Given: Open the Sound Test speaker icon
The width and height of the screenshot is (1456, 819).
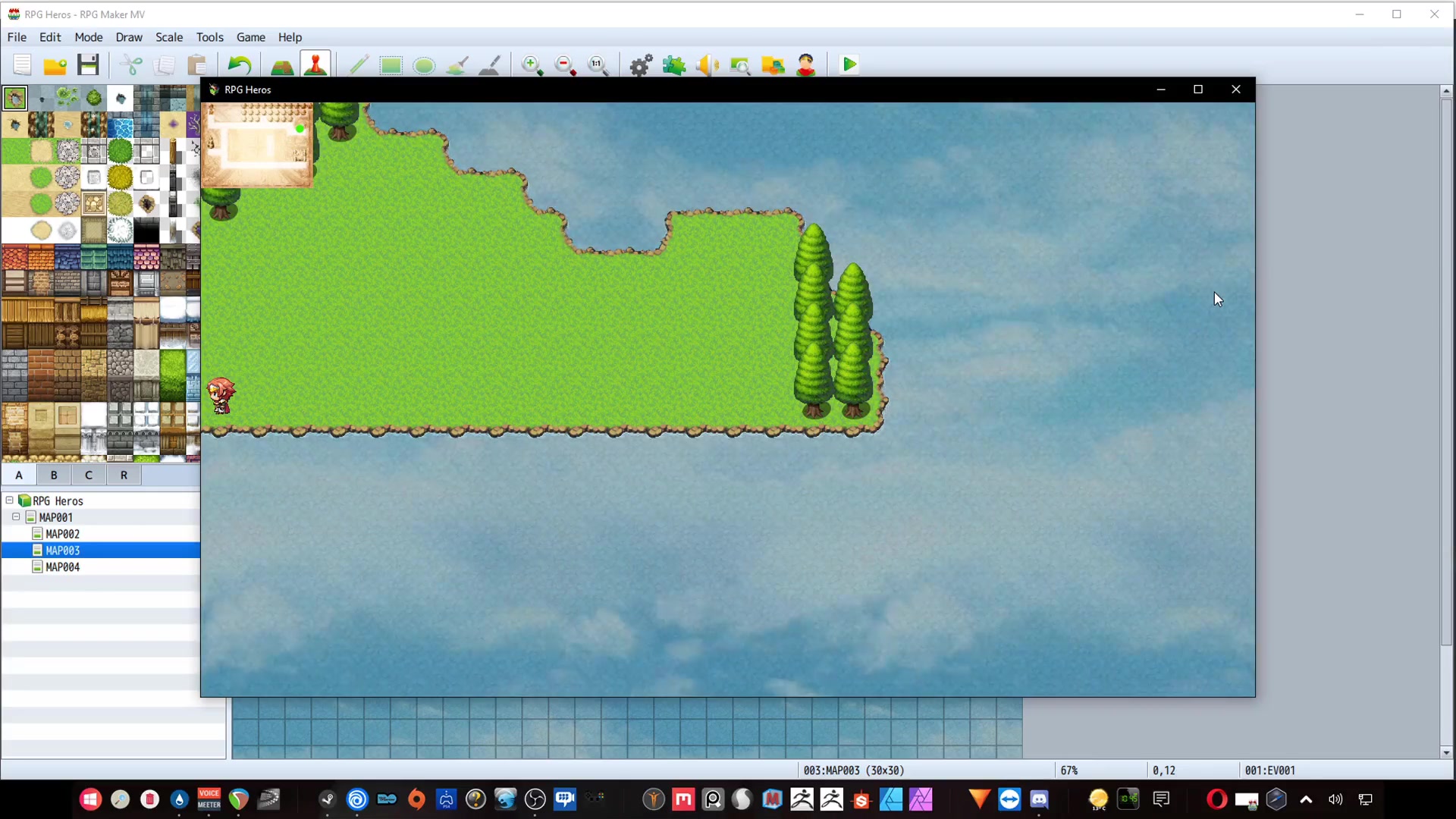Looking at the screenshot, I should pos(707,65).
